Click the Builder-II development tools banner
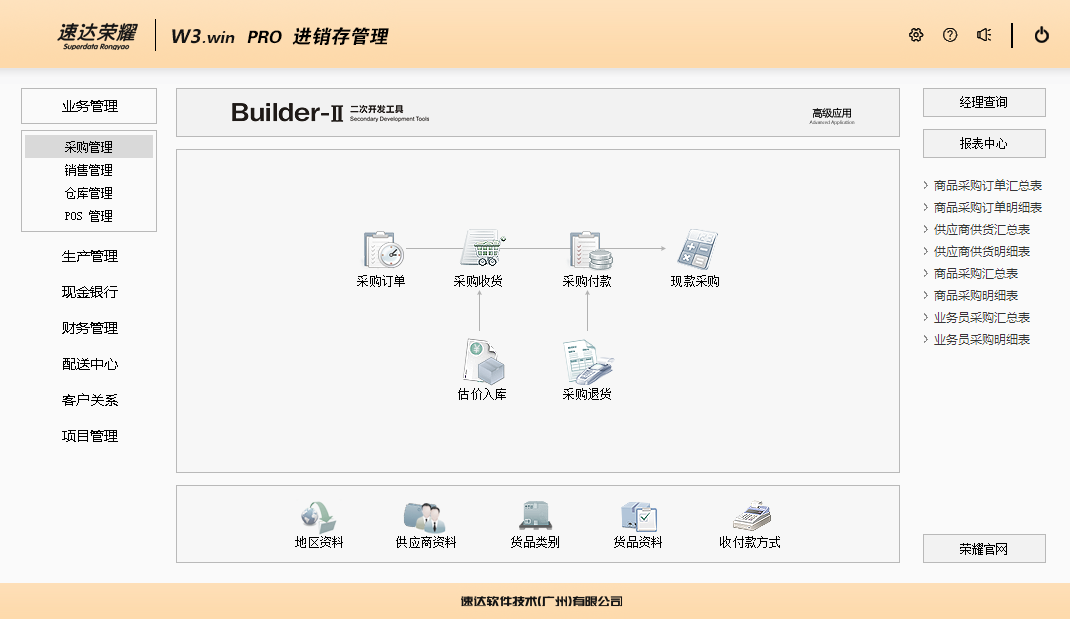1070x619 pixels. click(537, 113)
